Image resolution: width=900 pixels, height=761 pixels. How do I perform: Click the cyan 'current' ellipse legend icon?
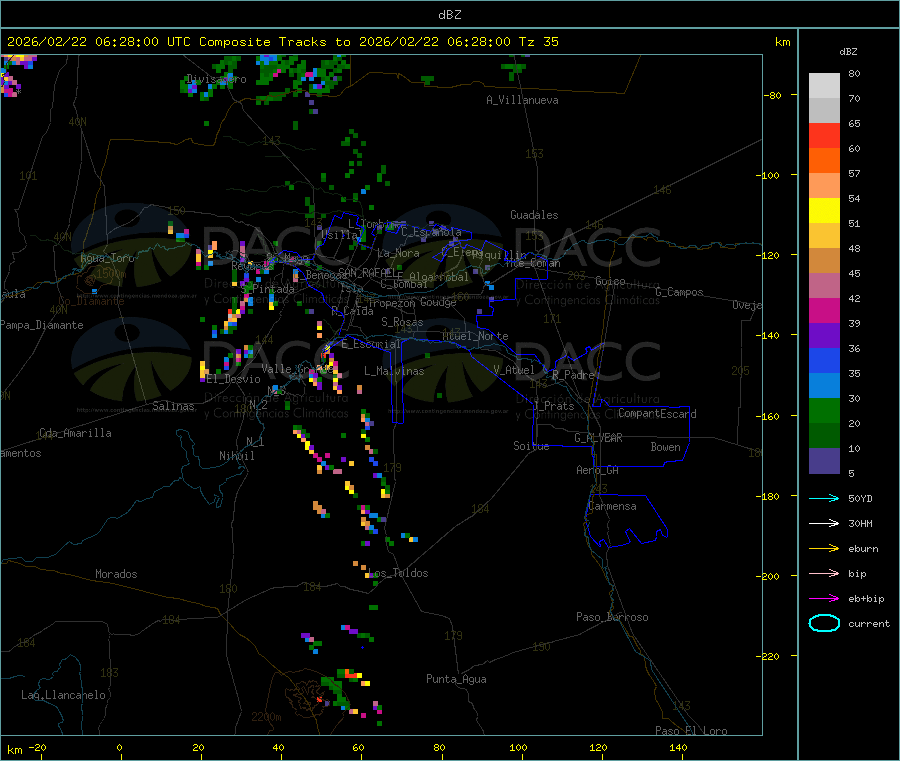click(x=824, y=623)
